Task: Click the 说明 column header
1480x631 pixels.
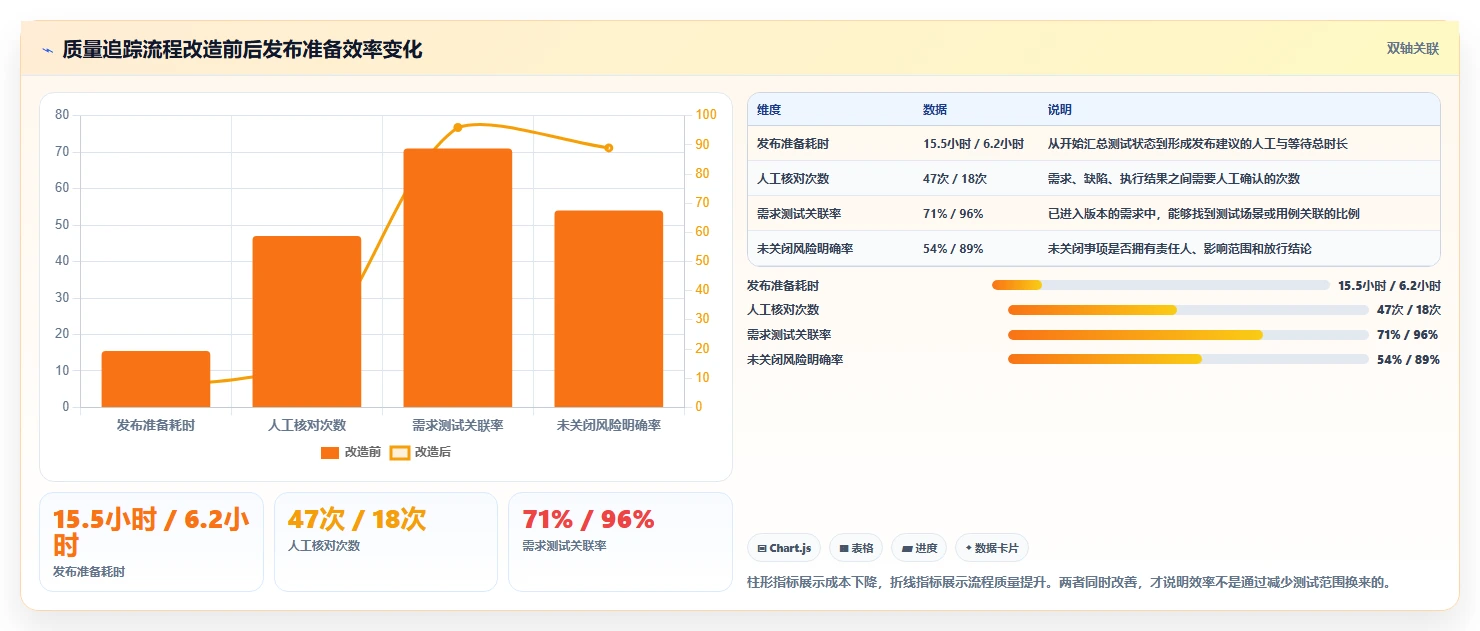Action: pos(1059,110)
